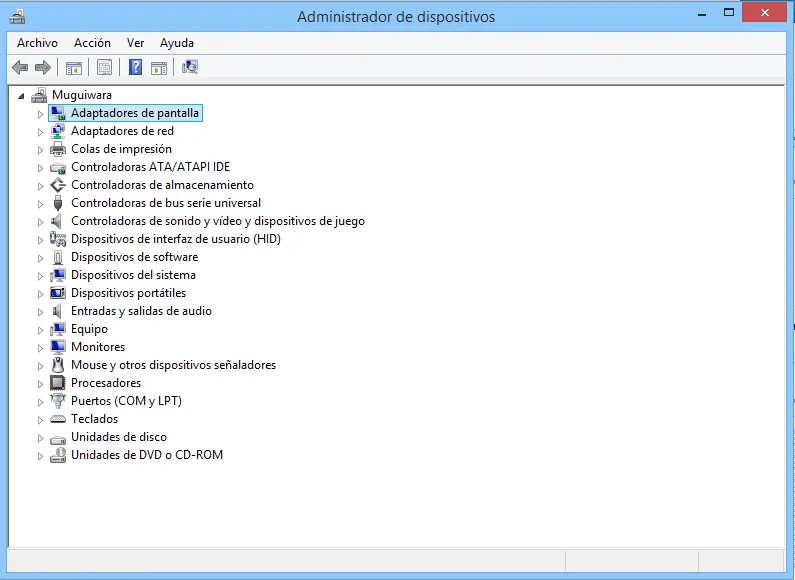Click the storage controller icon for Controladoras de almacenamiento
This screenshot has width=795, height=580.
58,185
